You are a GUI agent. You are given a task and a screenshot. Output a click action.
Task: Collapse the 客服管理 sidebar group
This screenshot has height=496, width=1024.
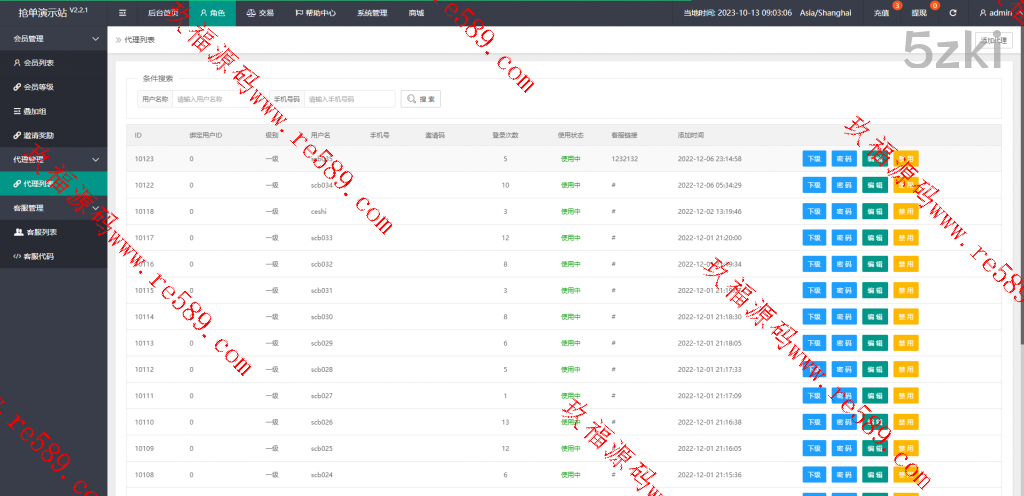[53, 208]
